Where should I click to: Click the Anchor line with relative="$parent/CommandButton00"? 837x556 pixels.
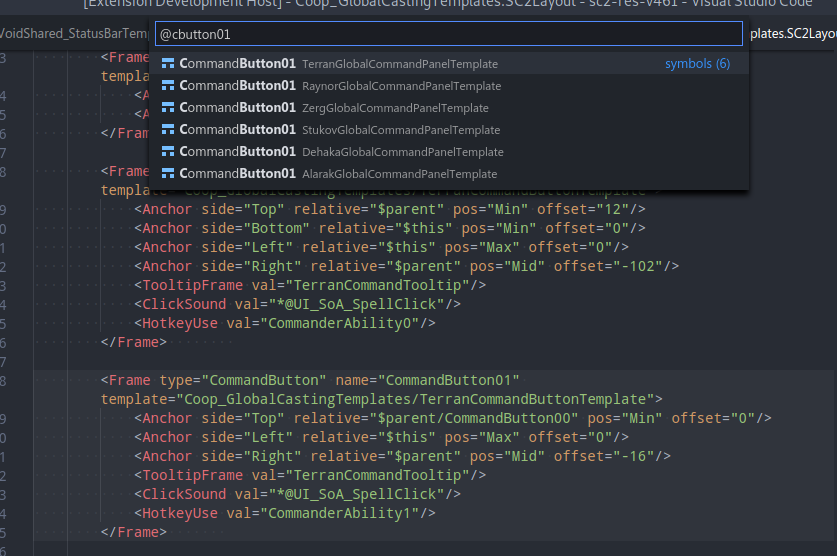coord(453,418)
